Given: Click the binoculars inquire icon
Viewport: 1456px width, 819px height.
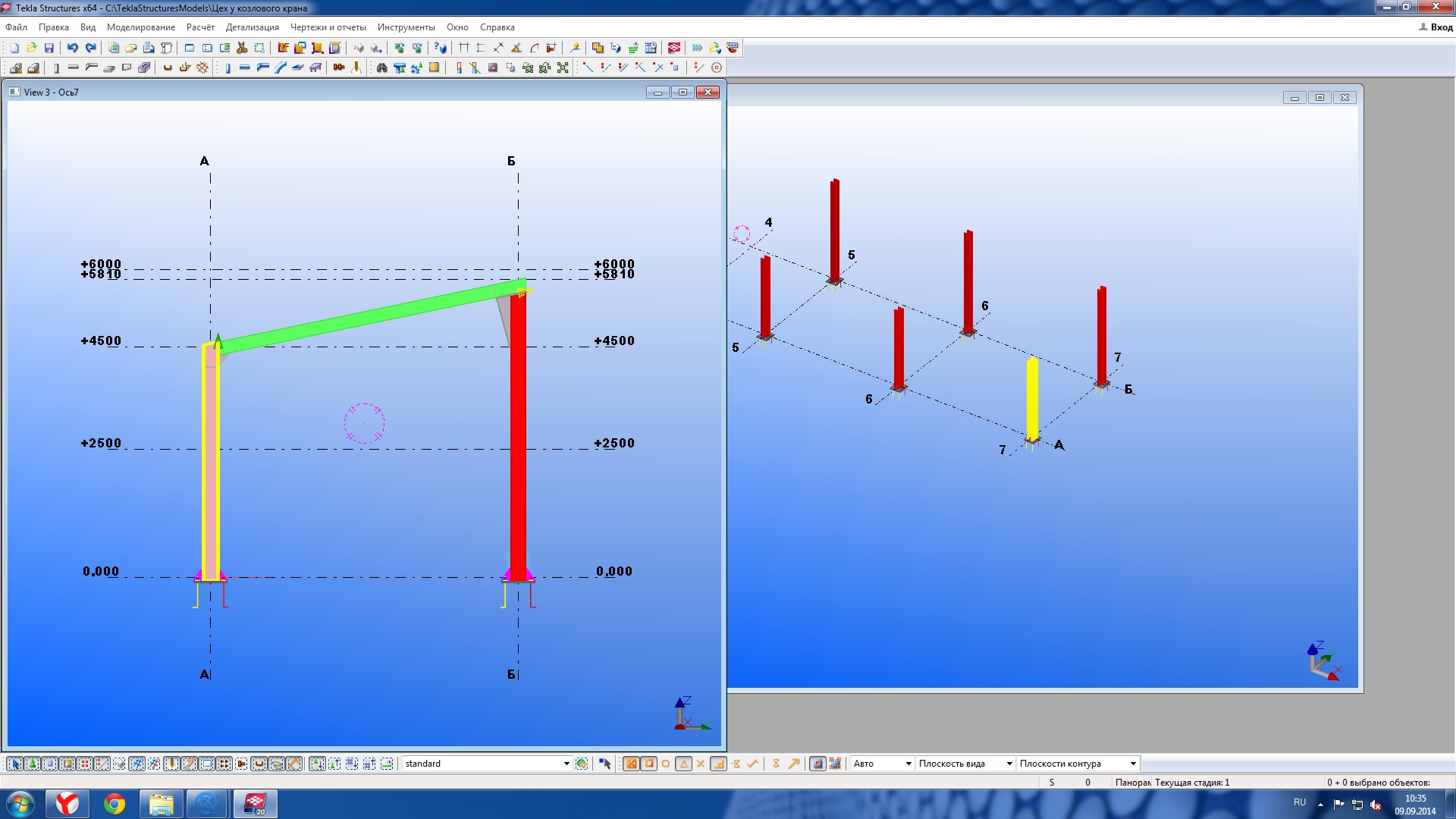Looking at the screenshot, I should click(x=381, y=67).
